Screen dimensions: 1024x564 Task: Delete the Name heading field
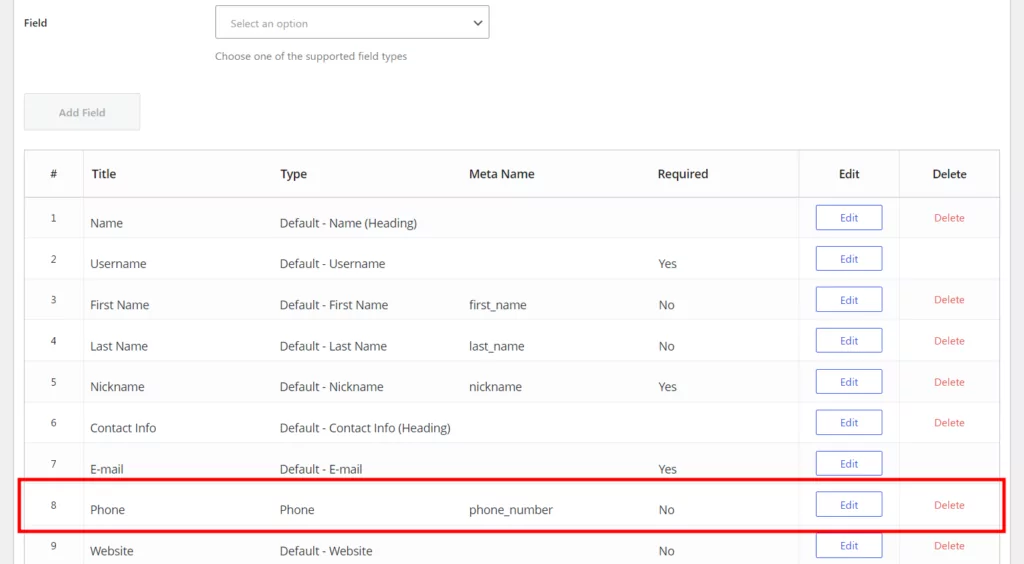[949, 218]
